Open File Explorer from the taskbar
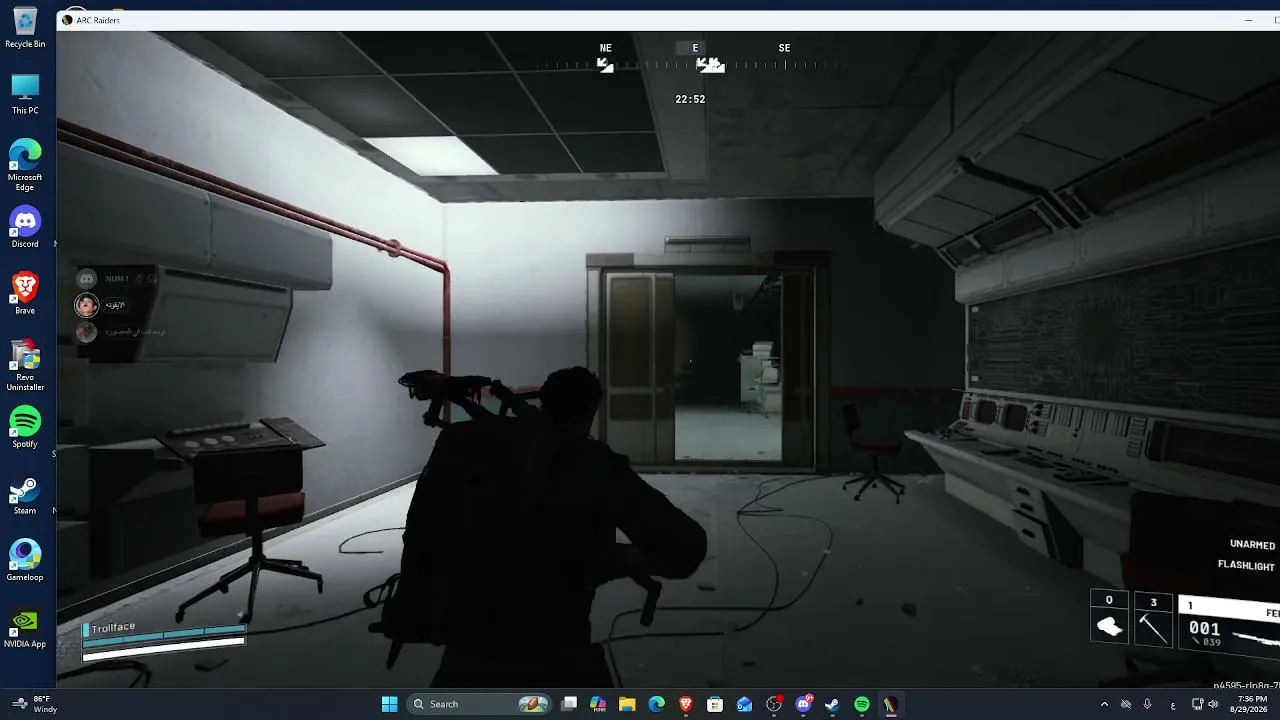Image resolution: width=1280 pixels, height=720 pixels. [x=627, y=704]
